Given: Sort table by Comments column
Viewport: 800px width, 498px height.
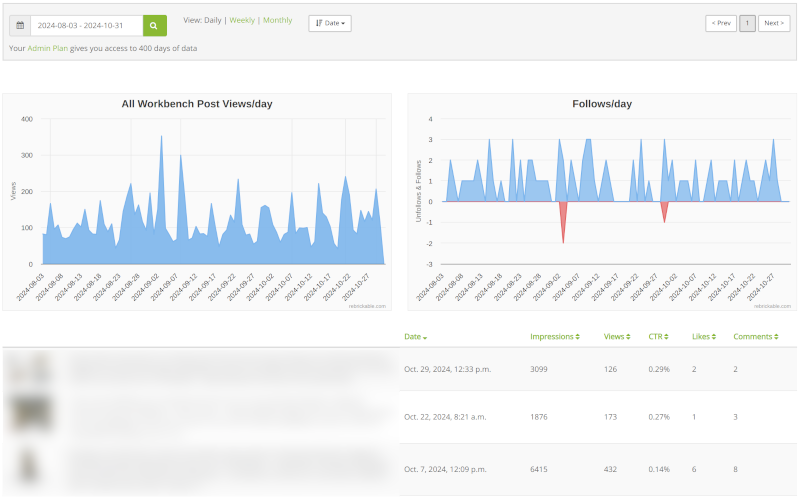Looking at the screenshot, I should coord(755,337).
